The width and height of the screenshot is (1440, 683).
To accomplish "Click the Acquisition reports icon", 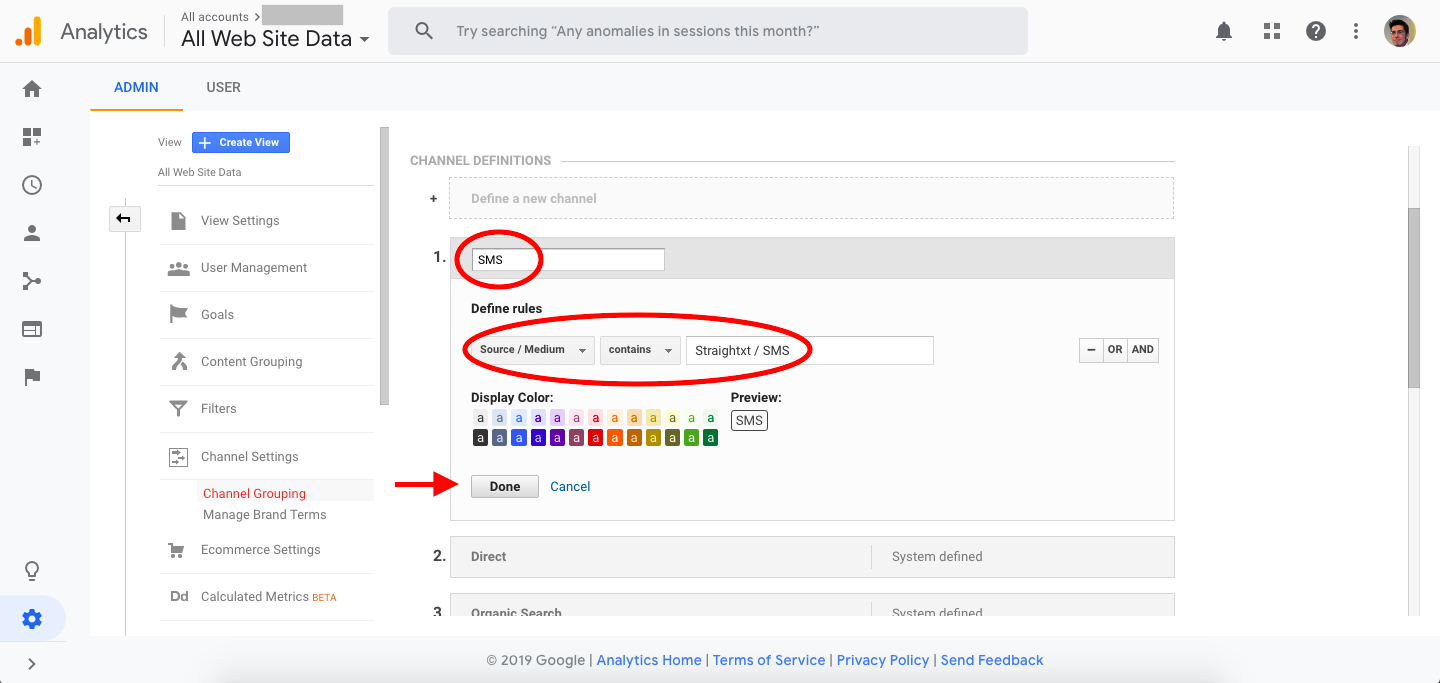I will click(x=31, y=280).
